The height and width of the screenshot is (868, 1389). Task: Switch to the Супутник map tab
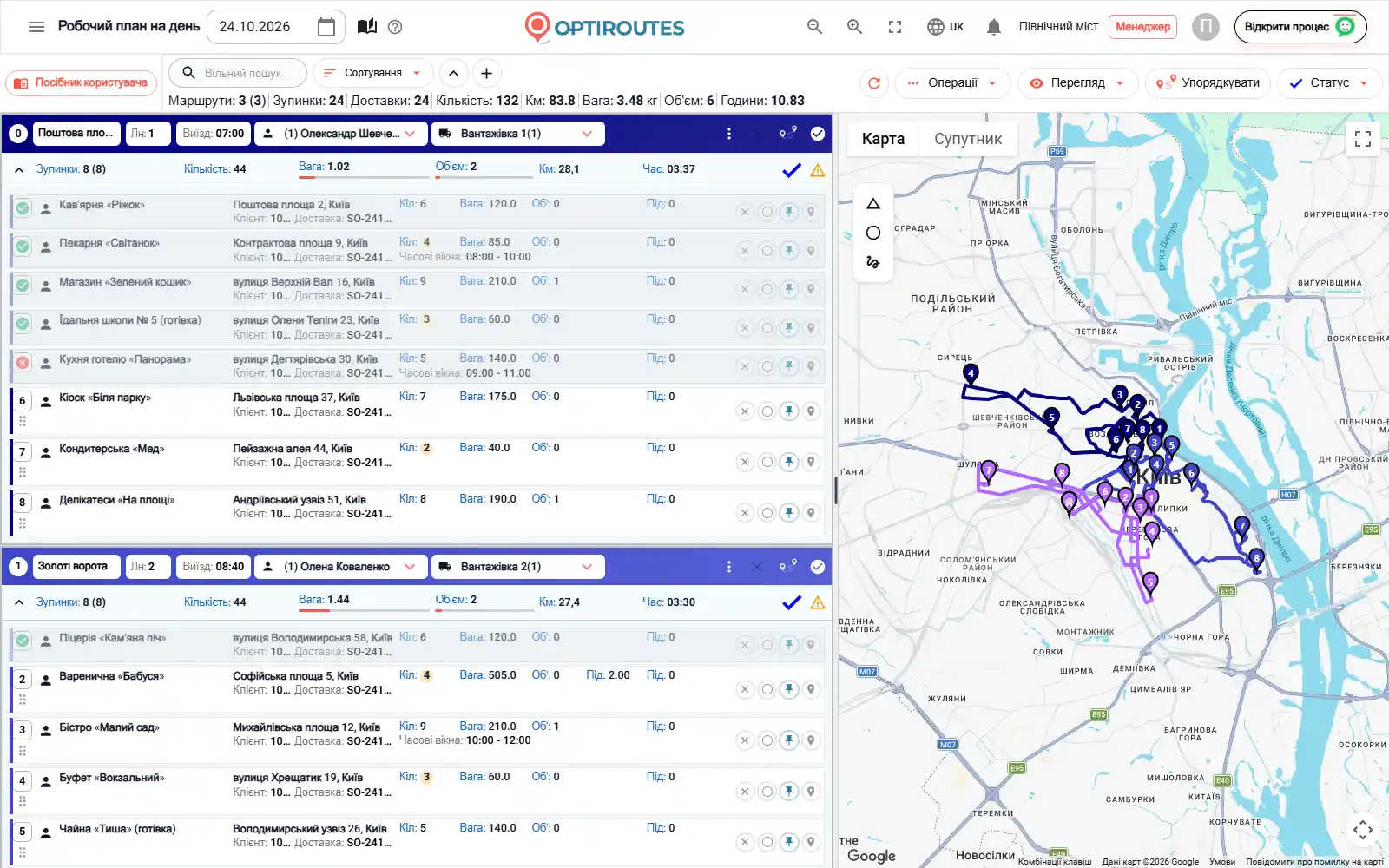point(968,139)
